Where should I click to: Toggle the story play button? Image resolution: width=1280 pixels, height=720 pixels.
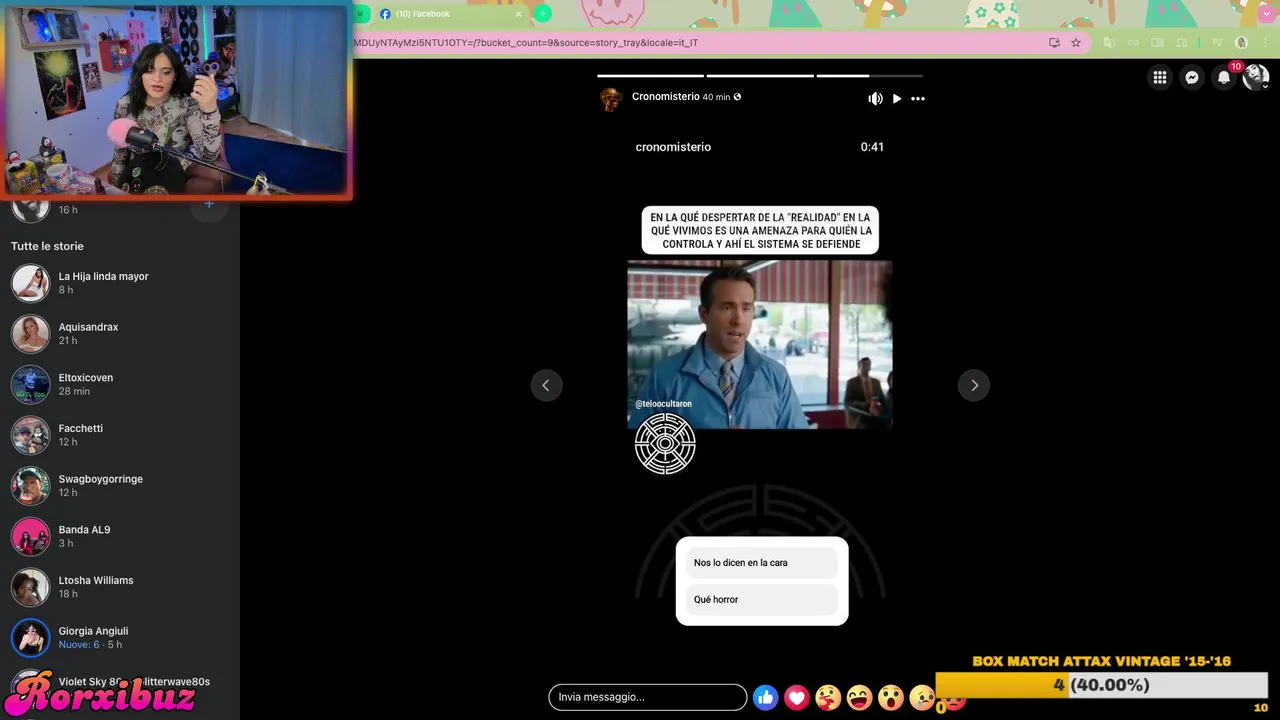897,98
